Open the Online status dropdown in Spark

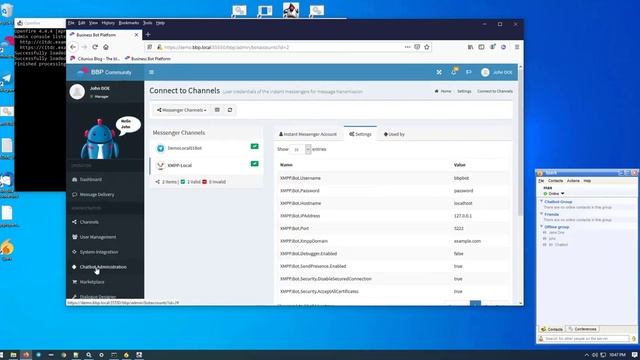[x=554, y=193]
